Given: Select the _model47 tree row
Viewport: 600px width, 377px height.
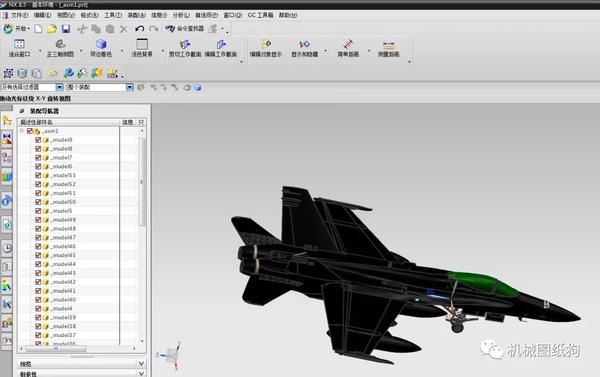Looking at the screenshot, I should 69,237.
